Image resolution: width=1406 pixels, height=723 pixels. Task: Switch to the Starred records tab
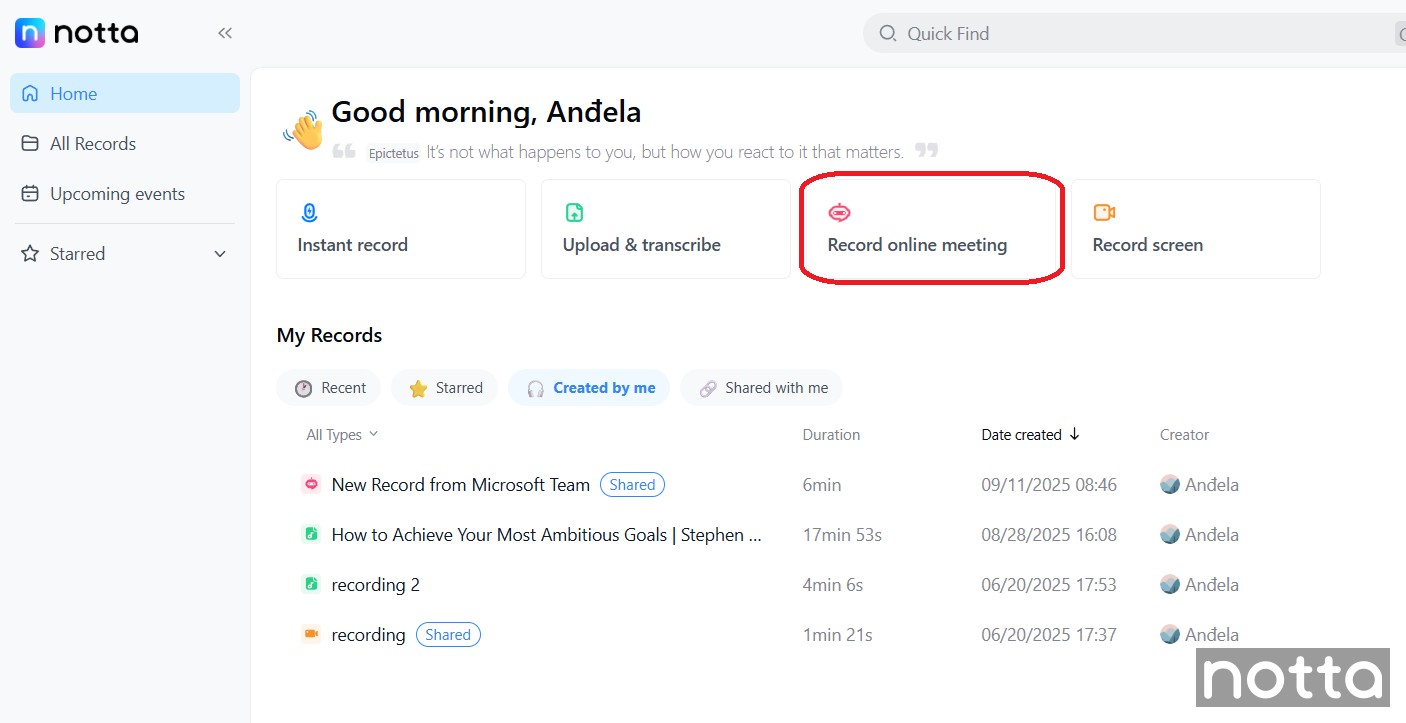point(445,388)
